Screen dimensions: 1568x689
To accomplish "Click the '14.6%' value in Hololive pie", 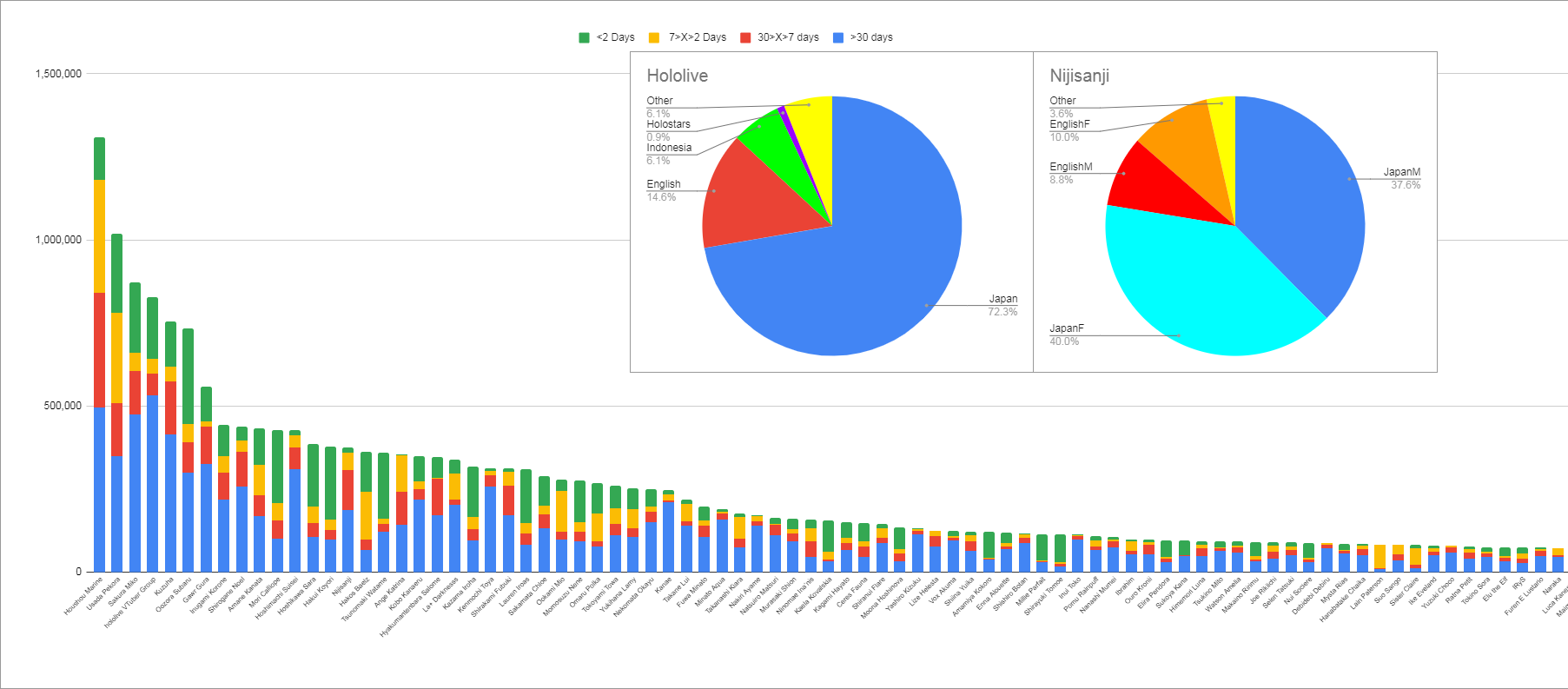I will click(x=661, y=197).
